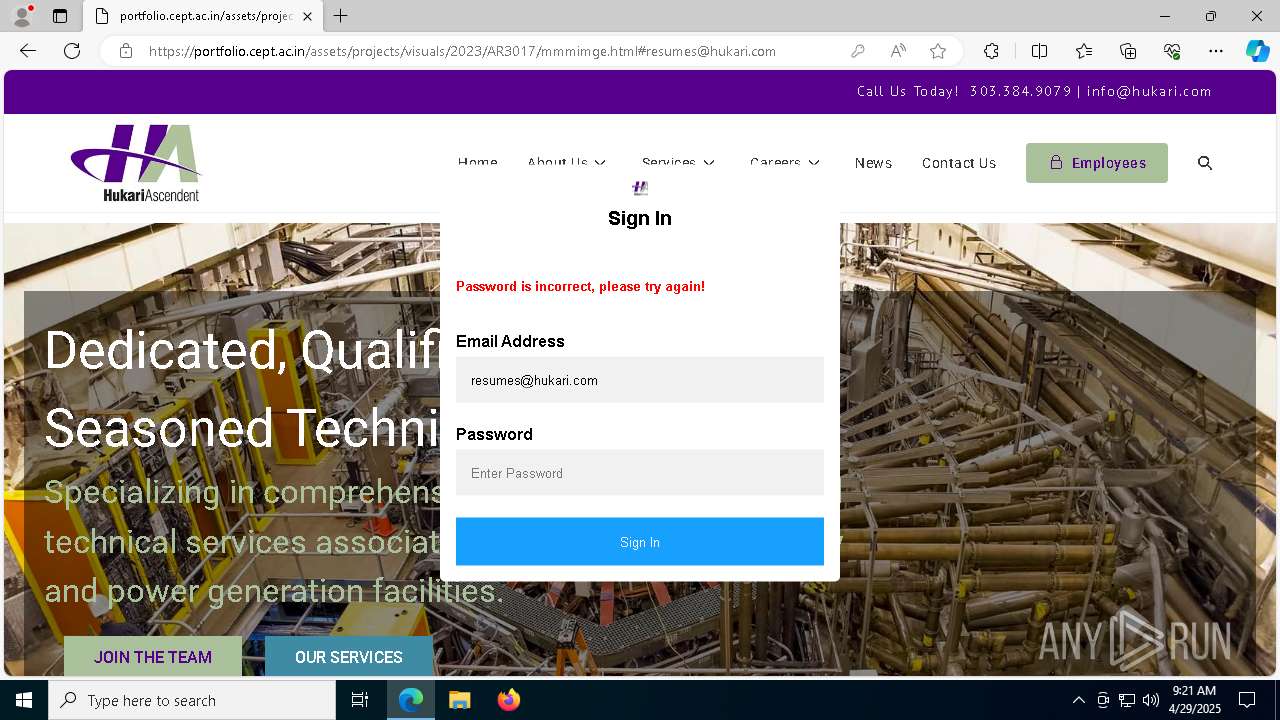The image size is (1280, 720).
Task: Click the info@hukari.com email link
Action: tap(1149, 91)
